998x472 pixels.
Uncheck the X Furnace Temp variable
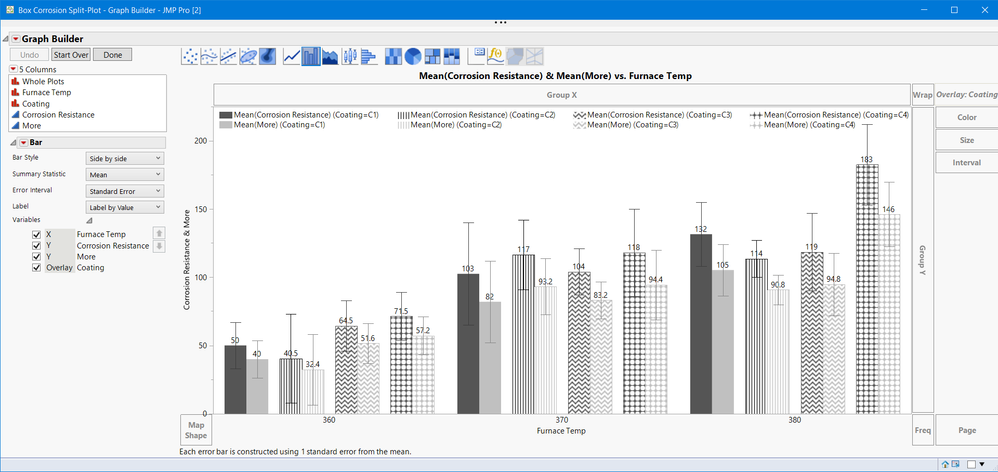click(37, 234)
